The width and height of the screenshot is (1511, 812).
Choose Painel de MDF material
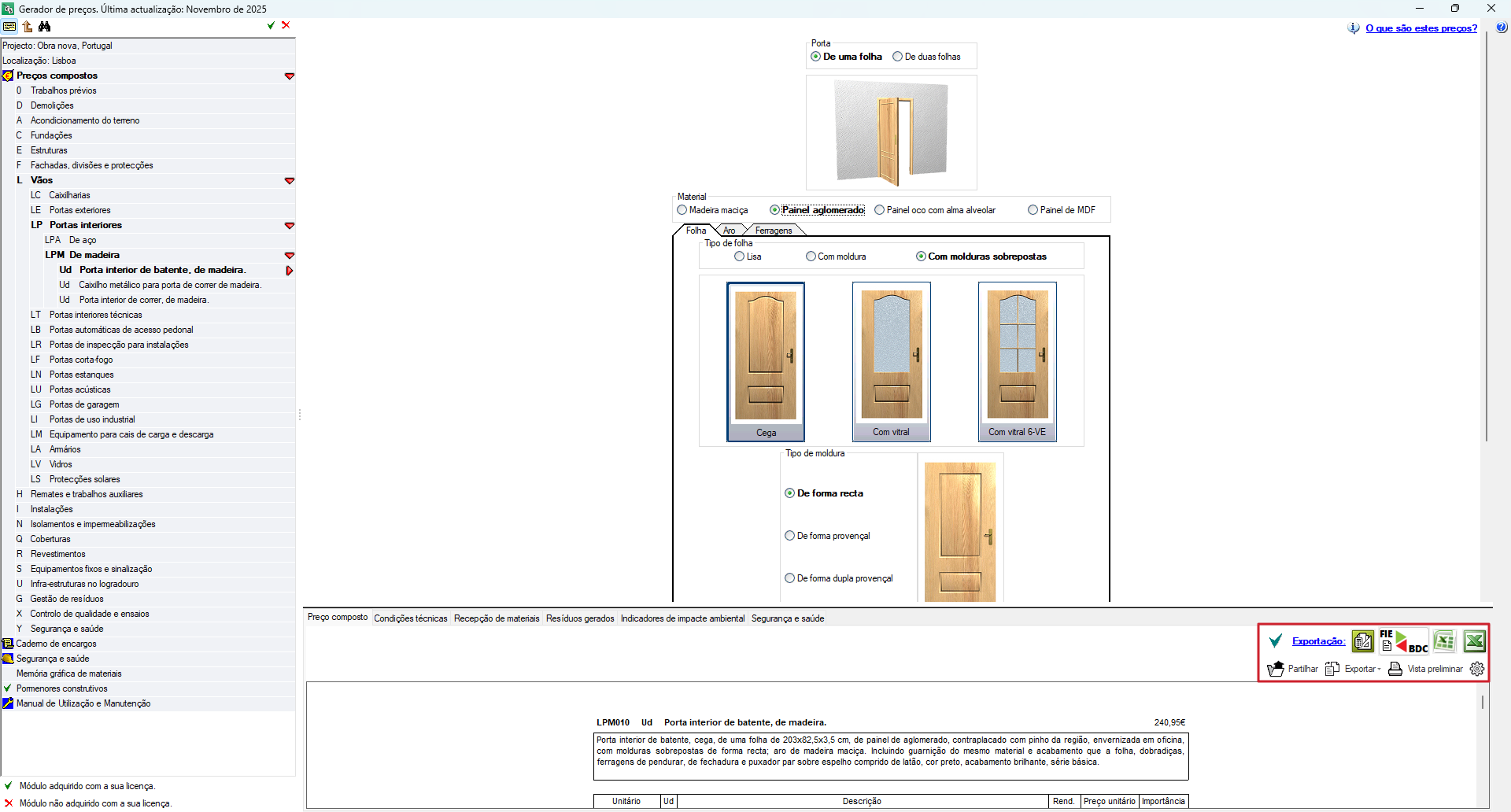point(1033,210)
